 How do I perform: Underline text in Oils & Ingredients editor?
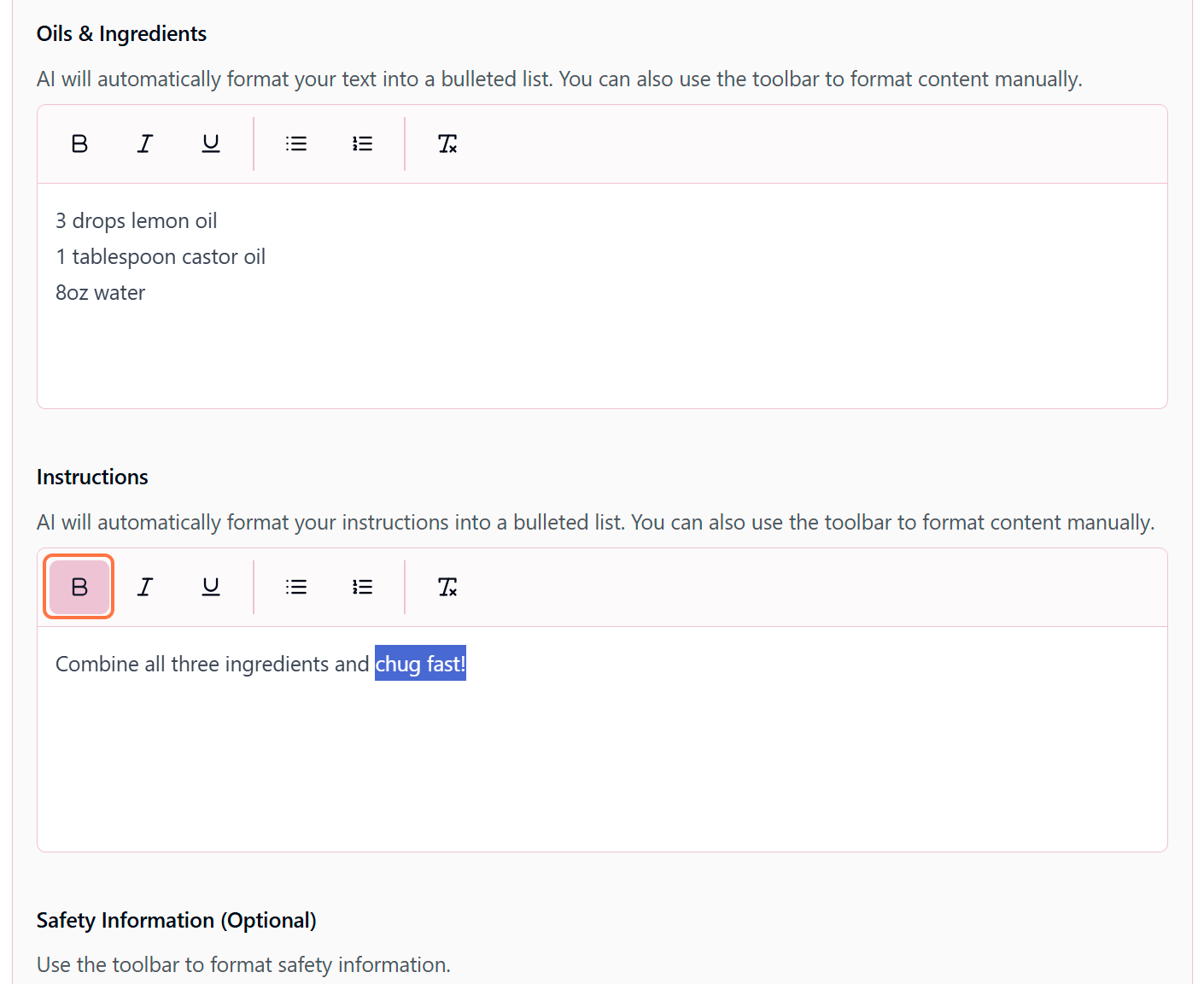click(211, 143)
